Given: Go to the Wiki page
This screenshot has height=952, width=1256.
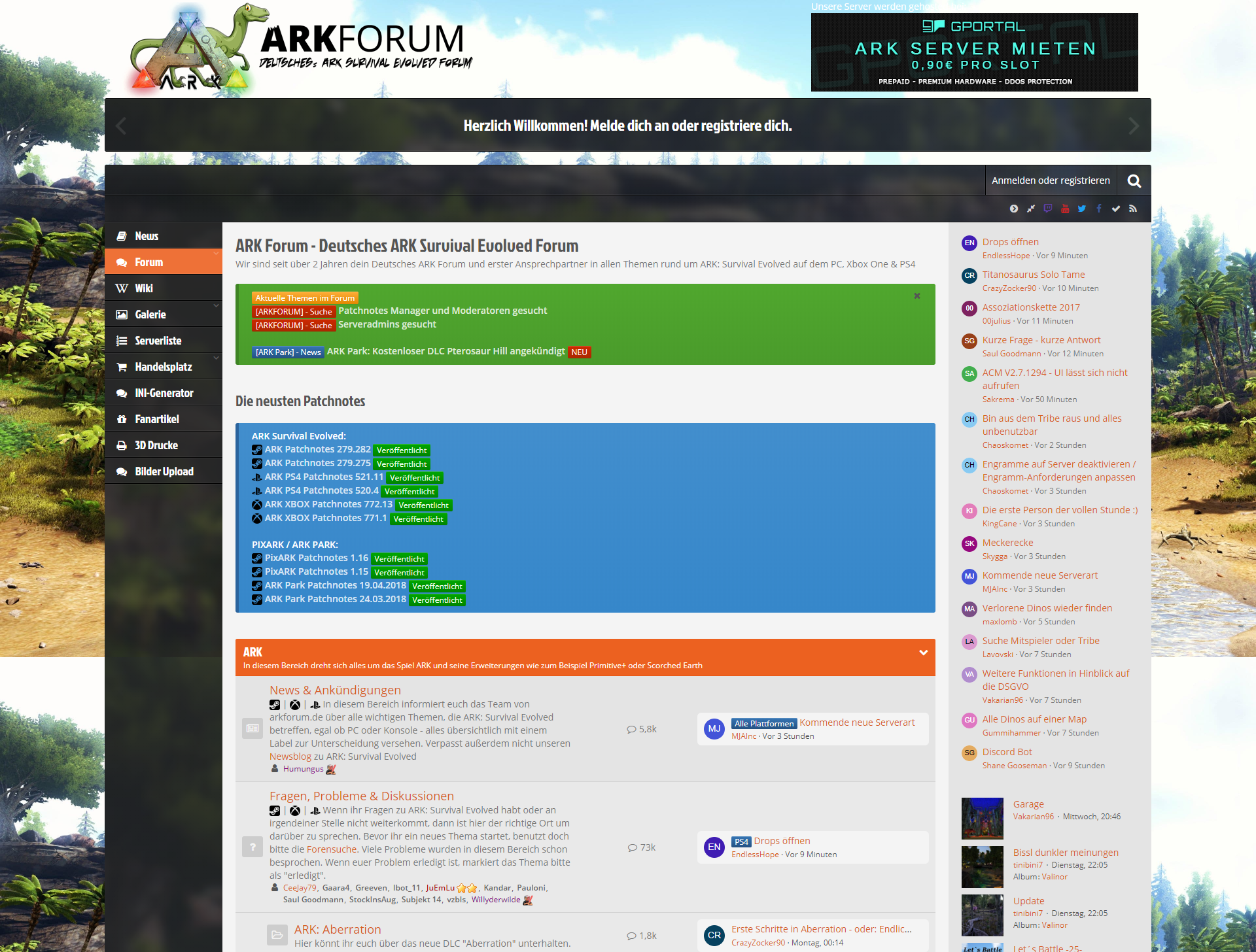Looking at the screenshot, I should [x=164, y=288].
